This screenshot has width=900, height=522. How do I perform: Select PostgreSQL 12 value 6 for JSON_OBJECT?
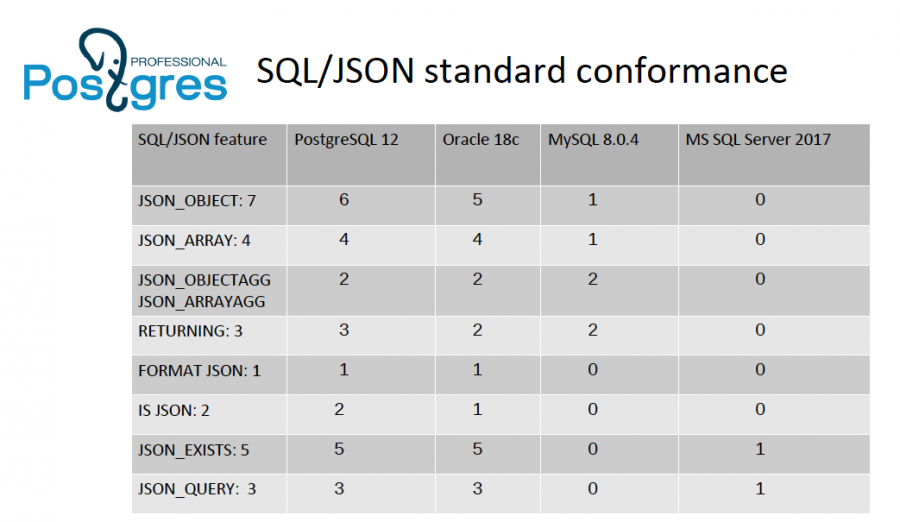pyautogui.click(x=344, y=200)
